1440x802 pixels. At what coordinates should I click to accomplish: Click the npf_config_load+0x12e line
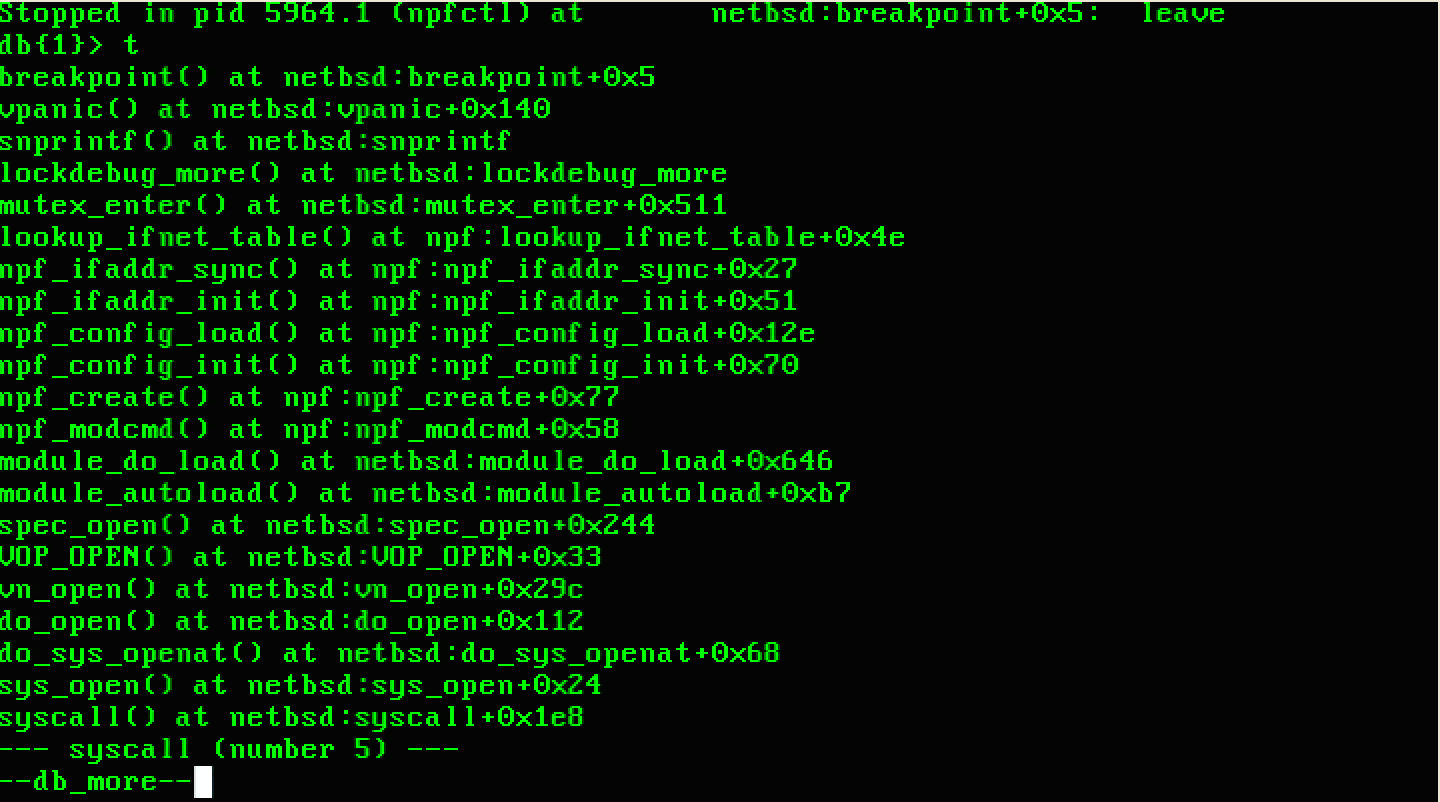click(408, 333)
